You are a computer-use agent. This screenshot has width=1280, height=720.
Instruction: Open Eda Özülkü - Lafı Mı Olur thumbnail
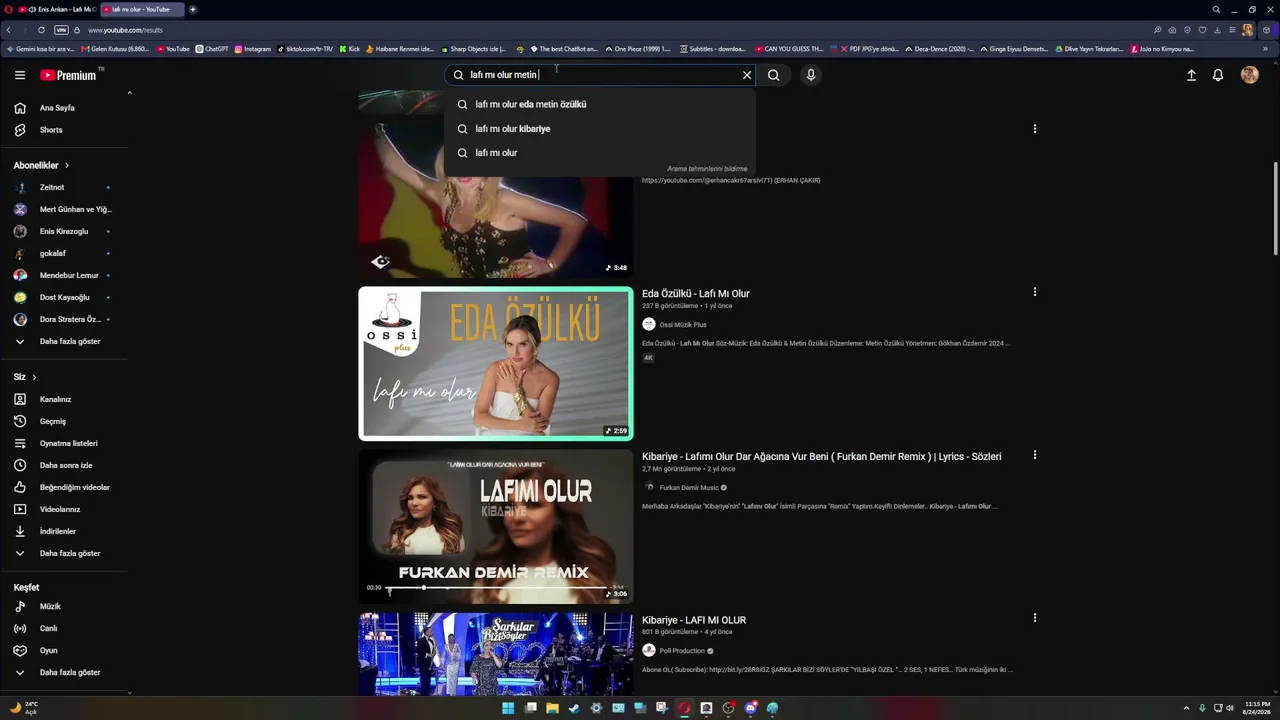click(496, 364)
